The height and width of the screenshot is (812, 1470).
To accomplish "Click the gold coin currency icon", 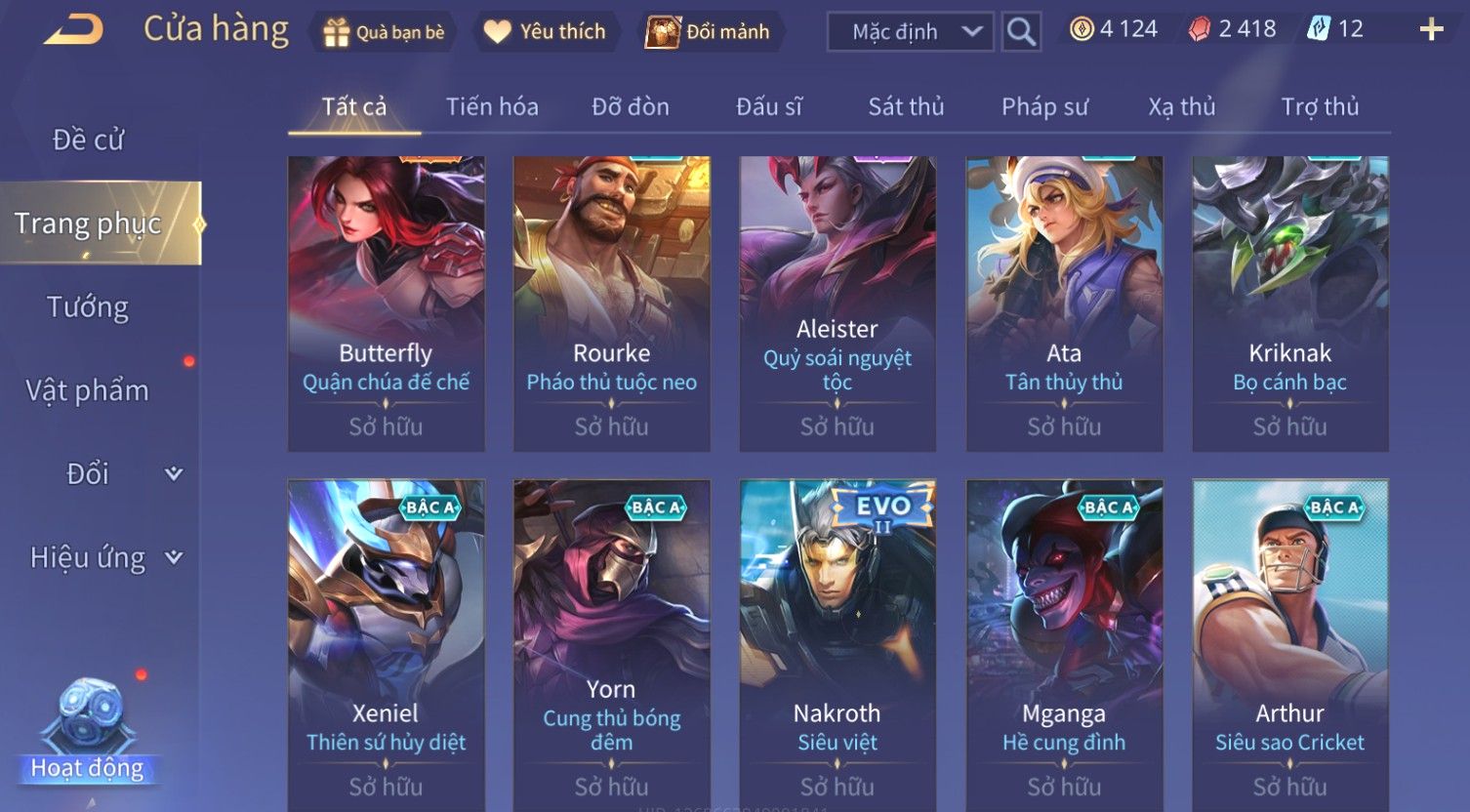I will click(x=1082, y=29).
